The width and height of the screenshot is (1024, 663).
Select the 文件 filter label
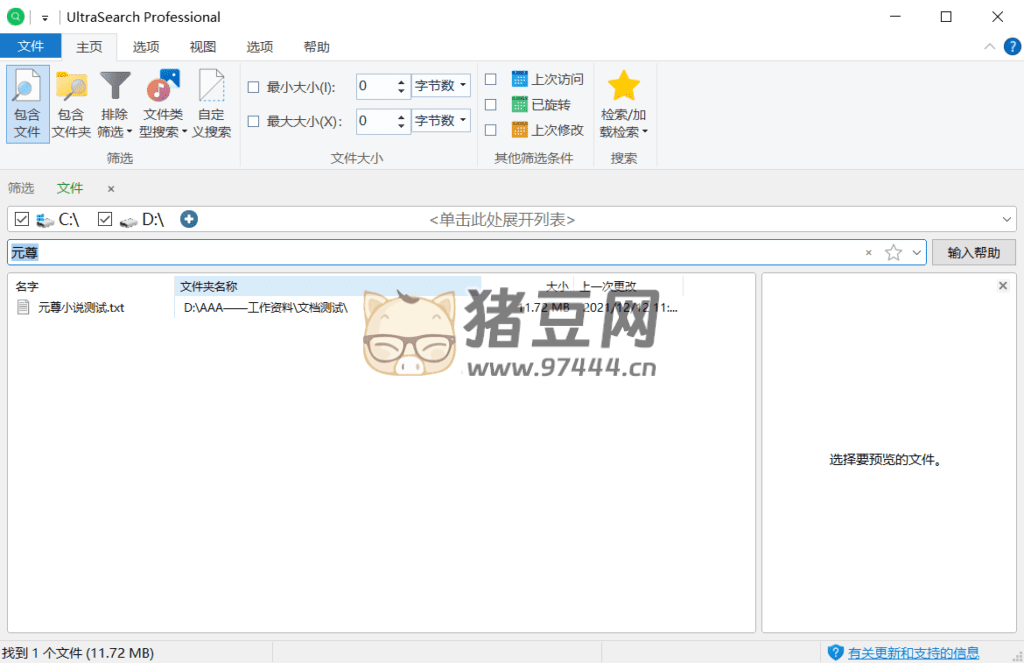[70, 189]
